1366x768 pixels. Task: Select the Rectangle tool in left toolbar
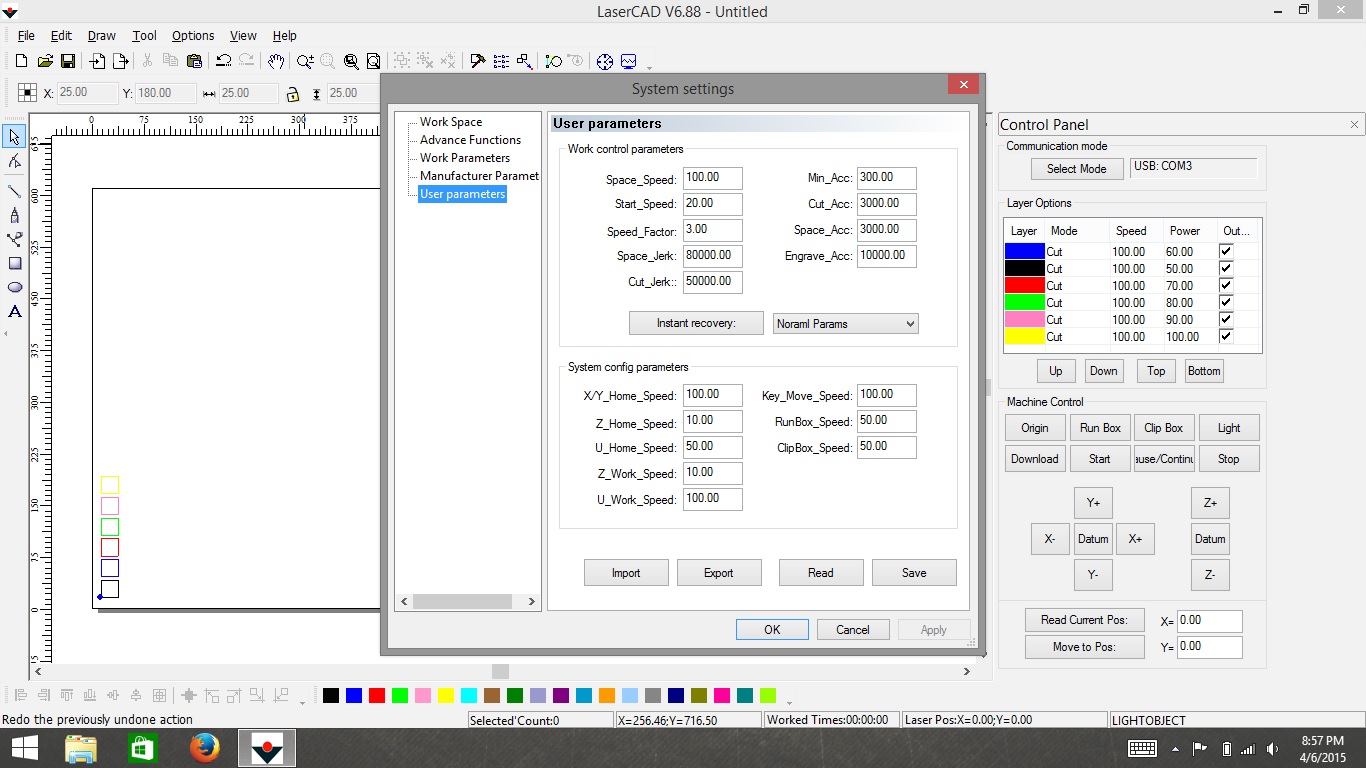(14, 264)
